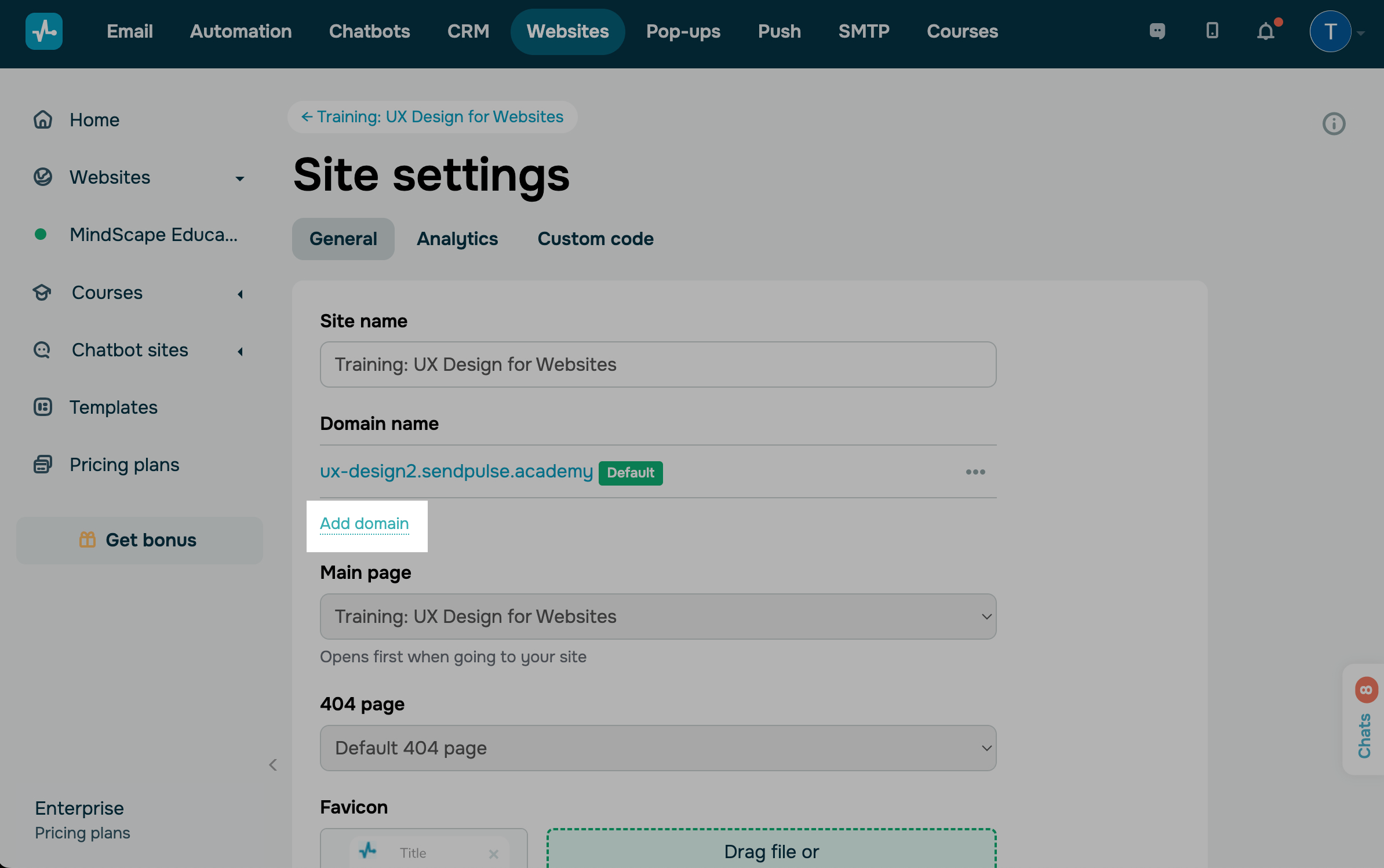Click into the Site name field
The width and height of the screenshot is (1384, 868).
(x=658, y=364)
